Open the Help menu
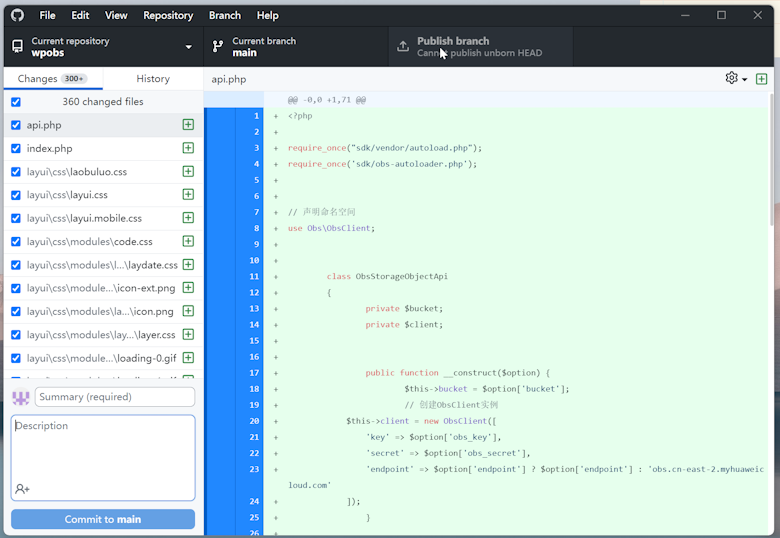 [268, 15]
